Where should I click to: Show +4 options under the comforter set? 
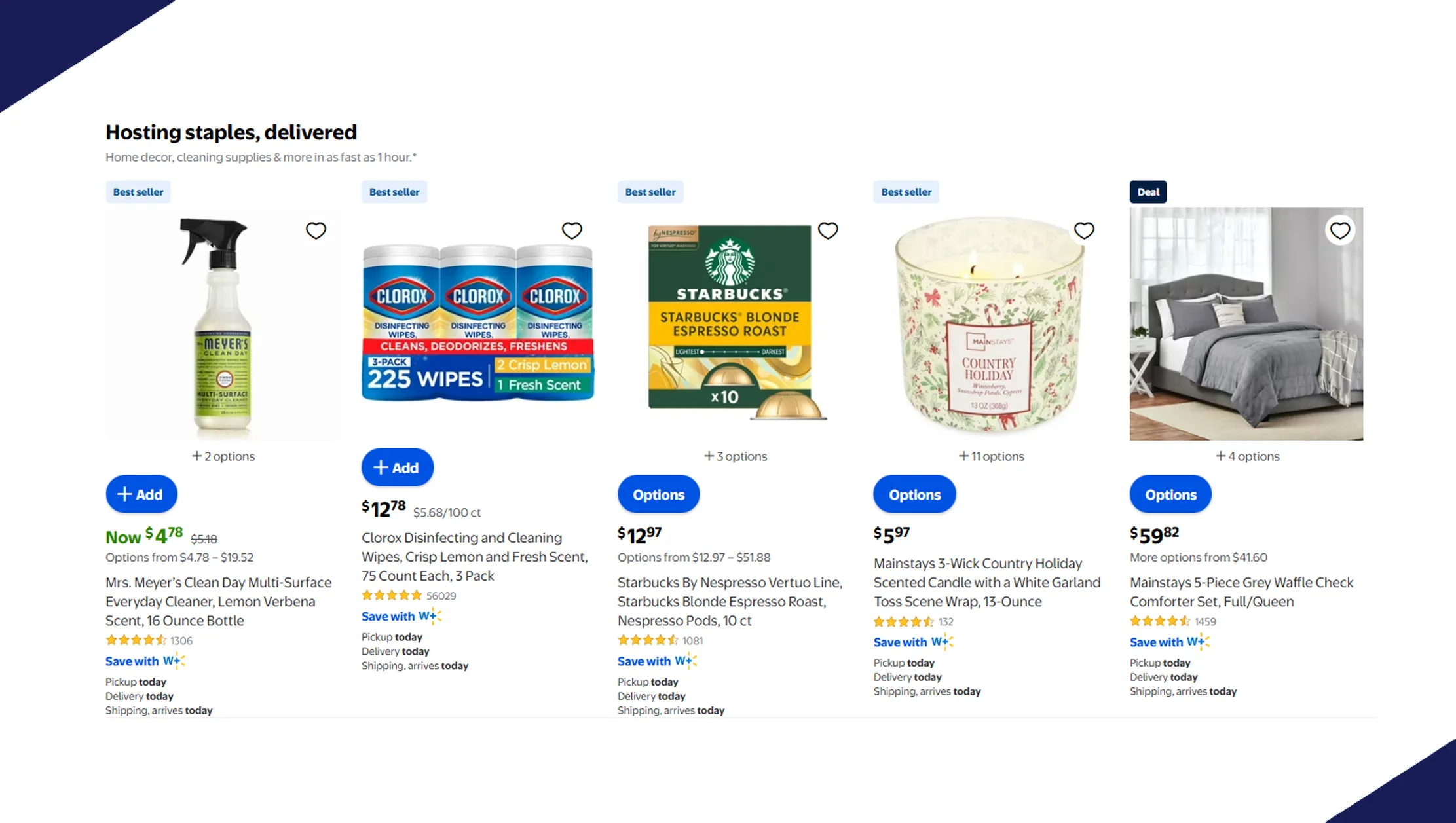pyautogui.click(x=1247, y=456)
